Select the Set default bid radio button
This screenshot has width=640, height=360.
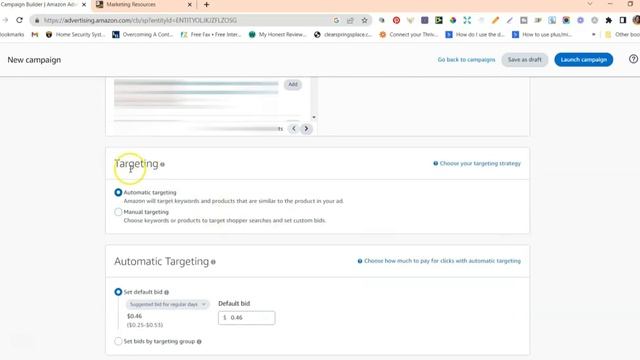tap(118, 292)
